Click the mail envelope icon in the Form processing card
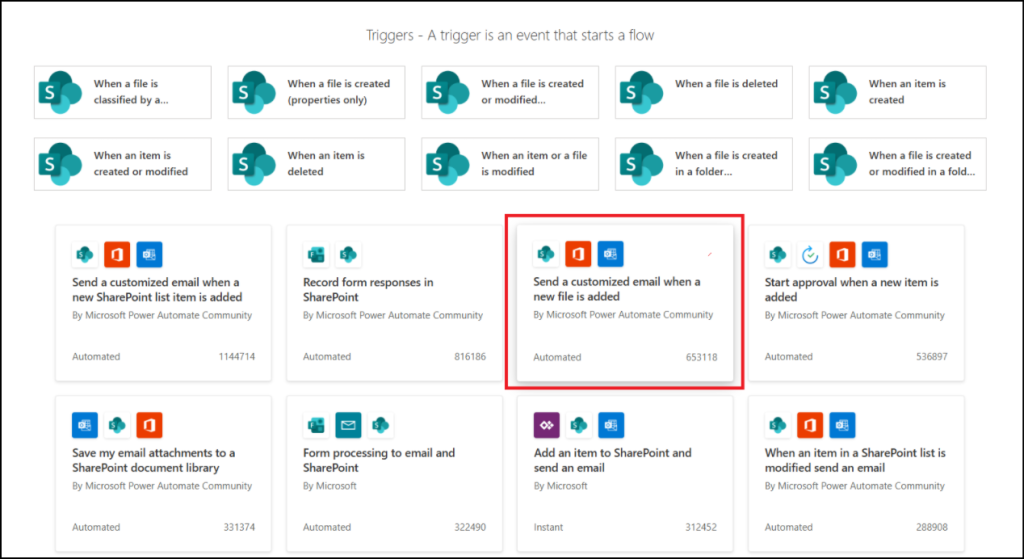Viewport: 1024px width, 559px height. (x=349, y=425)
